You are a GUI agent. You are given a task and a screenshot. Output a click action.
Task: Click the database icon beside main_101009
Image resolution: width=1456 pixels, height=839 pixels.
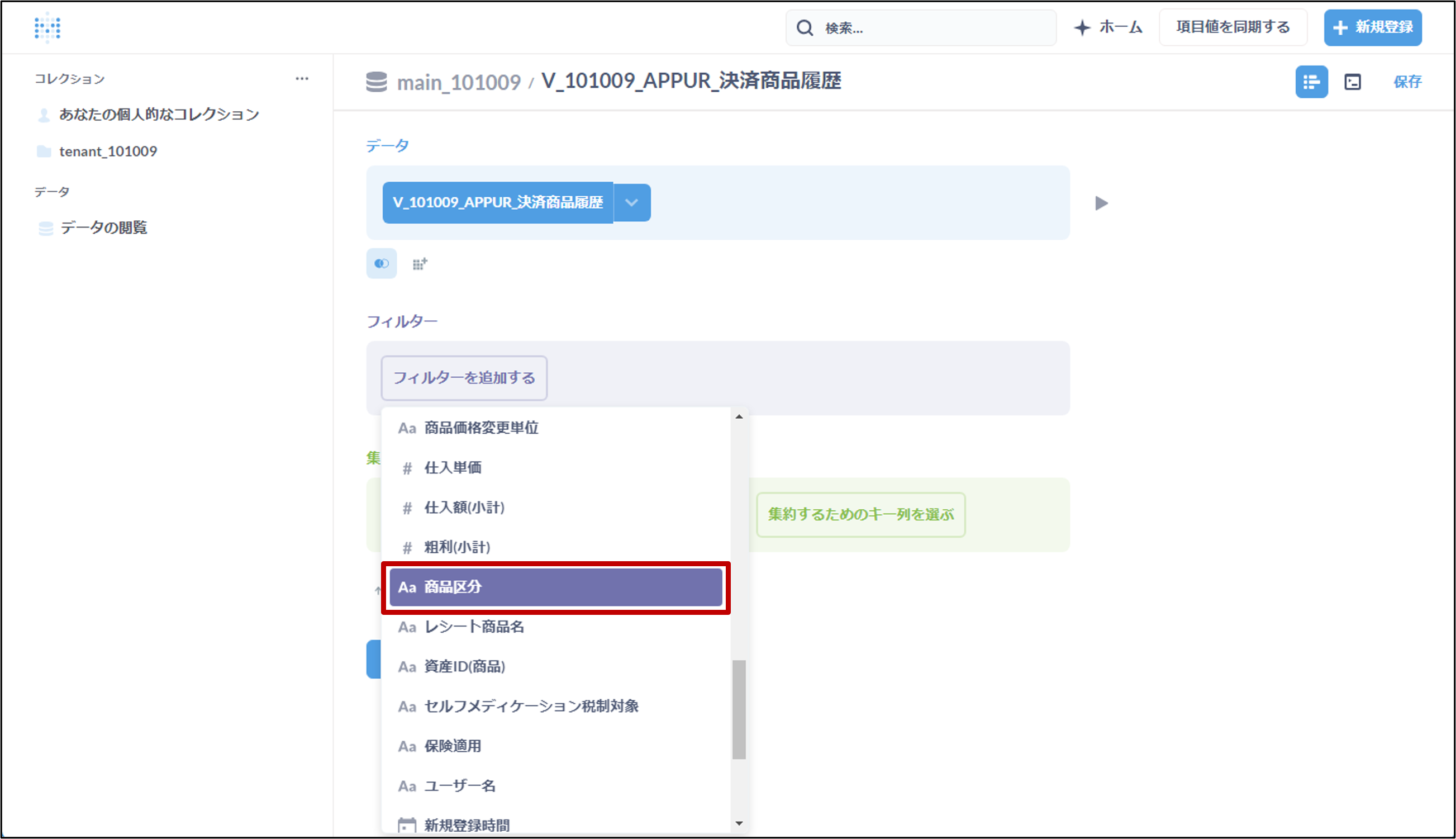[377, 82]
